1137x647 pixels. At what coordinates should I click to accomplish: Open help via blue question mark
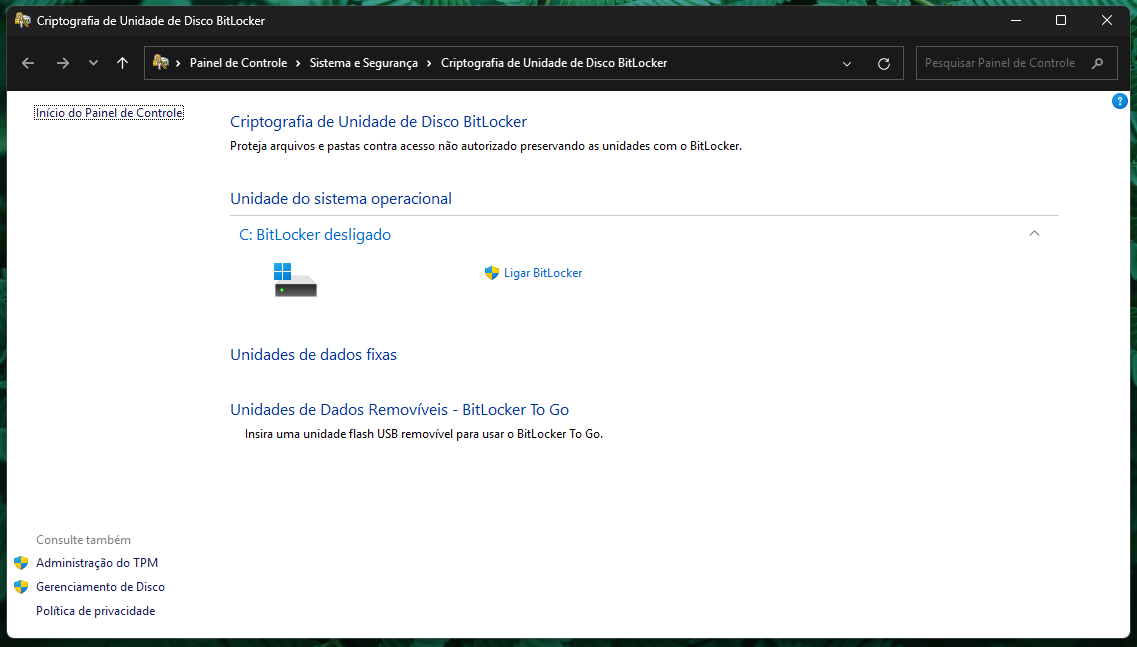coord(1119,102)
